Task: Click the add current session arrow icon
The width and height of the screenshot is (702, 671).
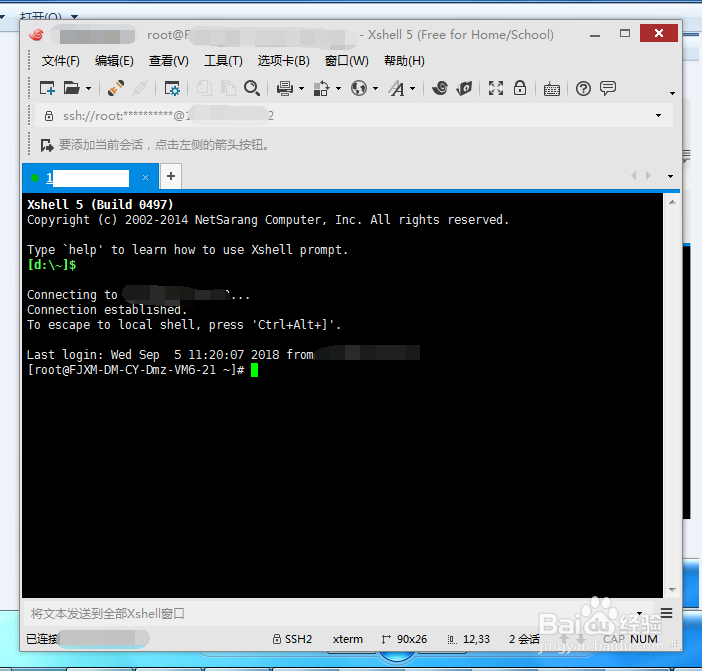Action: 47,145
